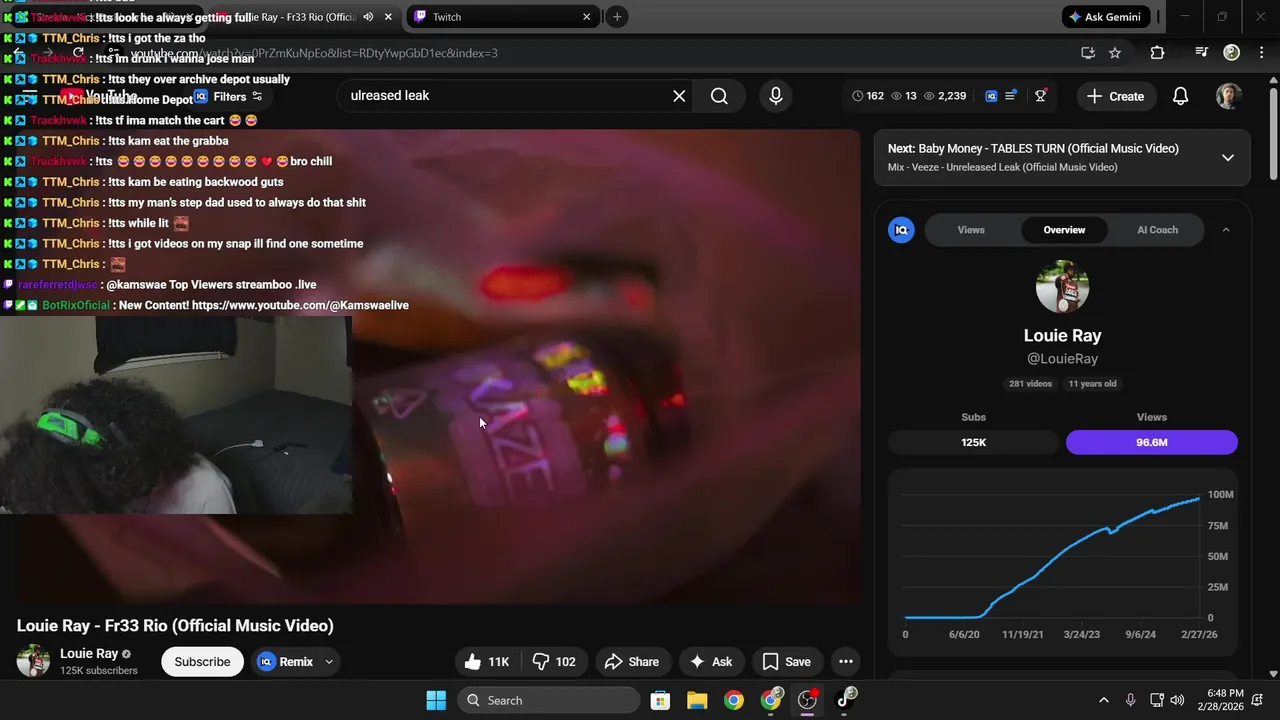Open Louie Ray's avatar in vidIQ panel
Screen dimensions: 1280x720
1062,287
